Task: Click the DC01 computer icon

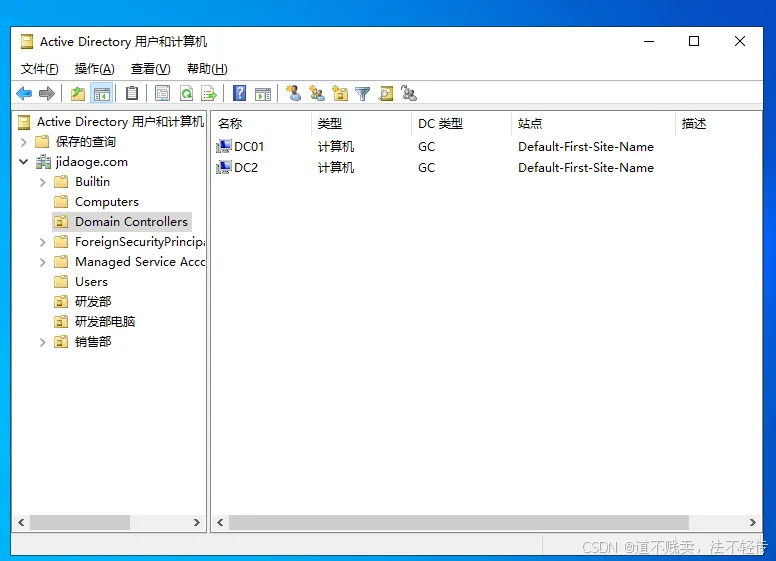Action: point(224,146)
